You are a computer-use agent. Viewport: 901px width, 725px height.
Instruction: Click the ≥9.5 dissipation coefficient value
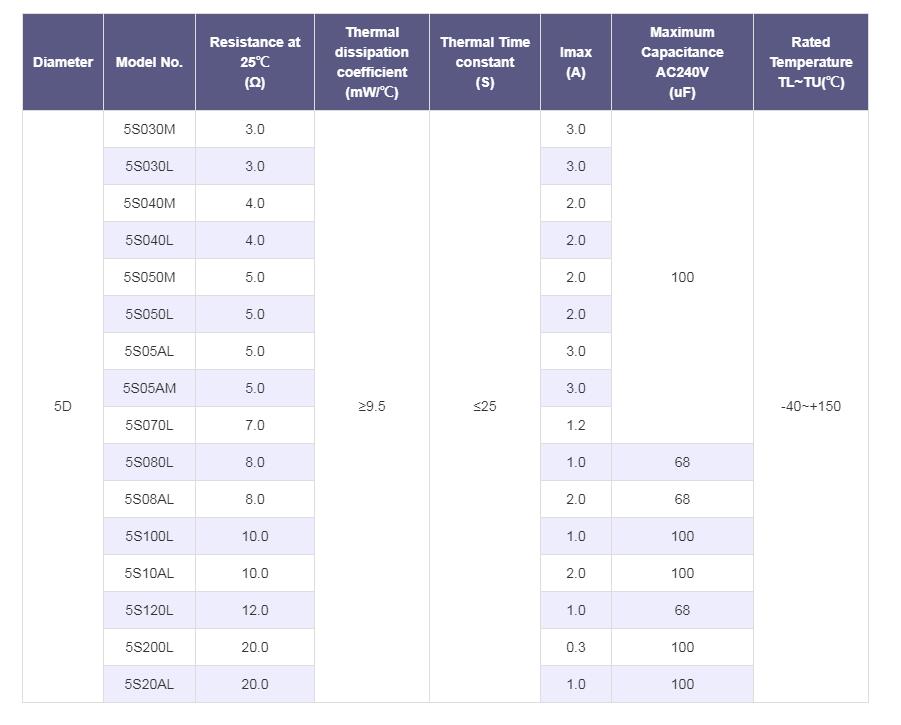(x=372, y=406)
